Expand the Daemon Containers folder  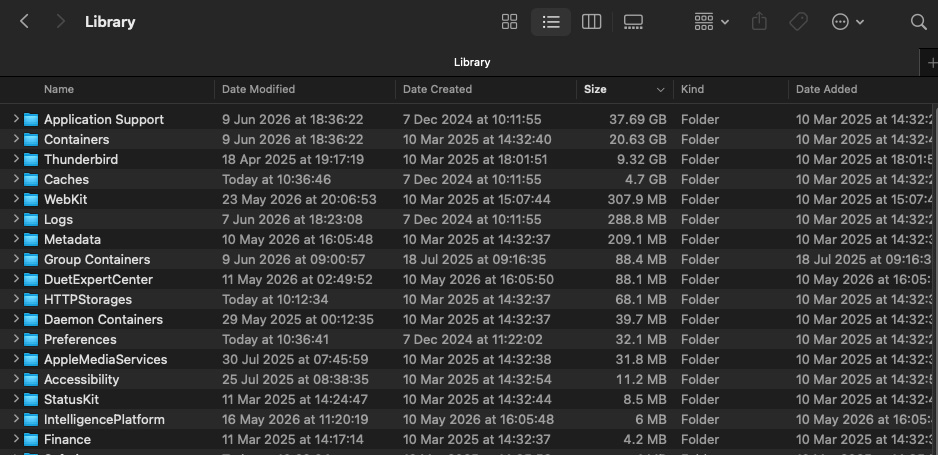click(x=16, y=320)
